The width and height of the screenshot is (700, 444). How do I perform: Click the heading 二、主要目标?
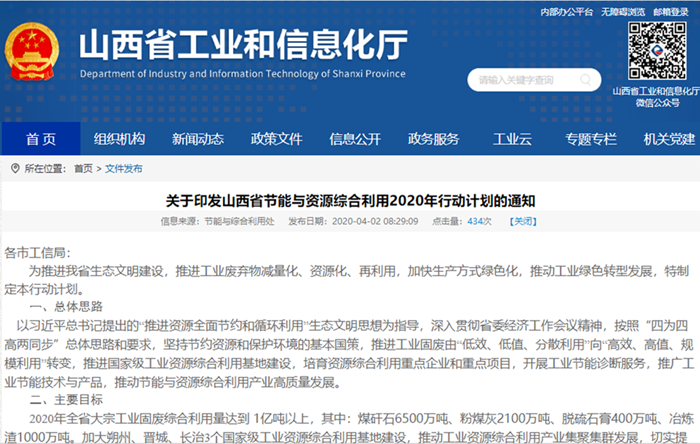click(x=66, y=399)
